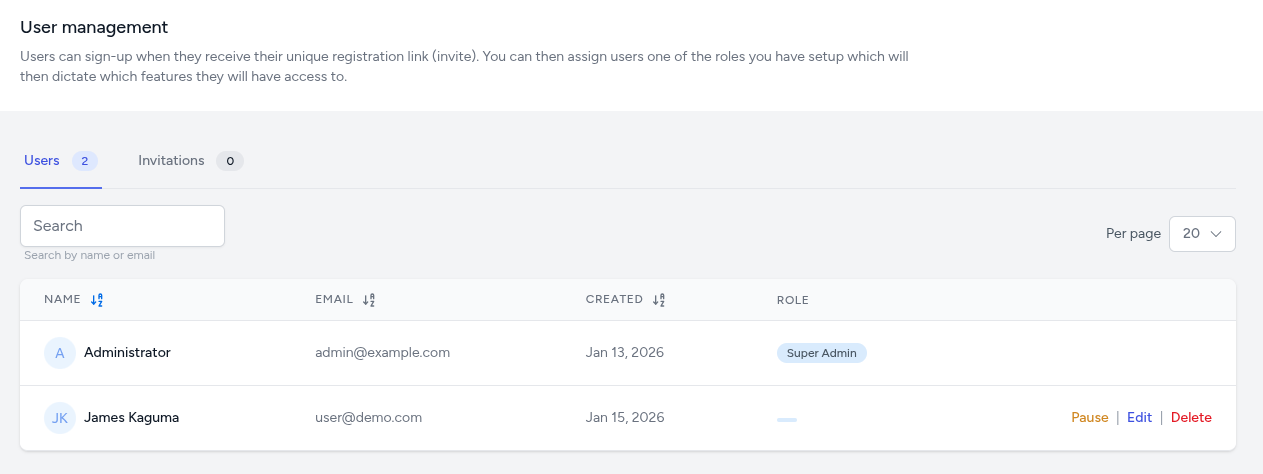Screen dimensions: 1263x474
Task: Click the Administrator user name
Action: [x=127, y=353]
